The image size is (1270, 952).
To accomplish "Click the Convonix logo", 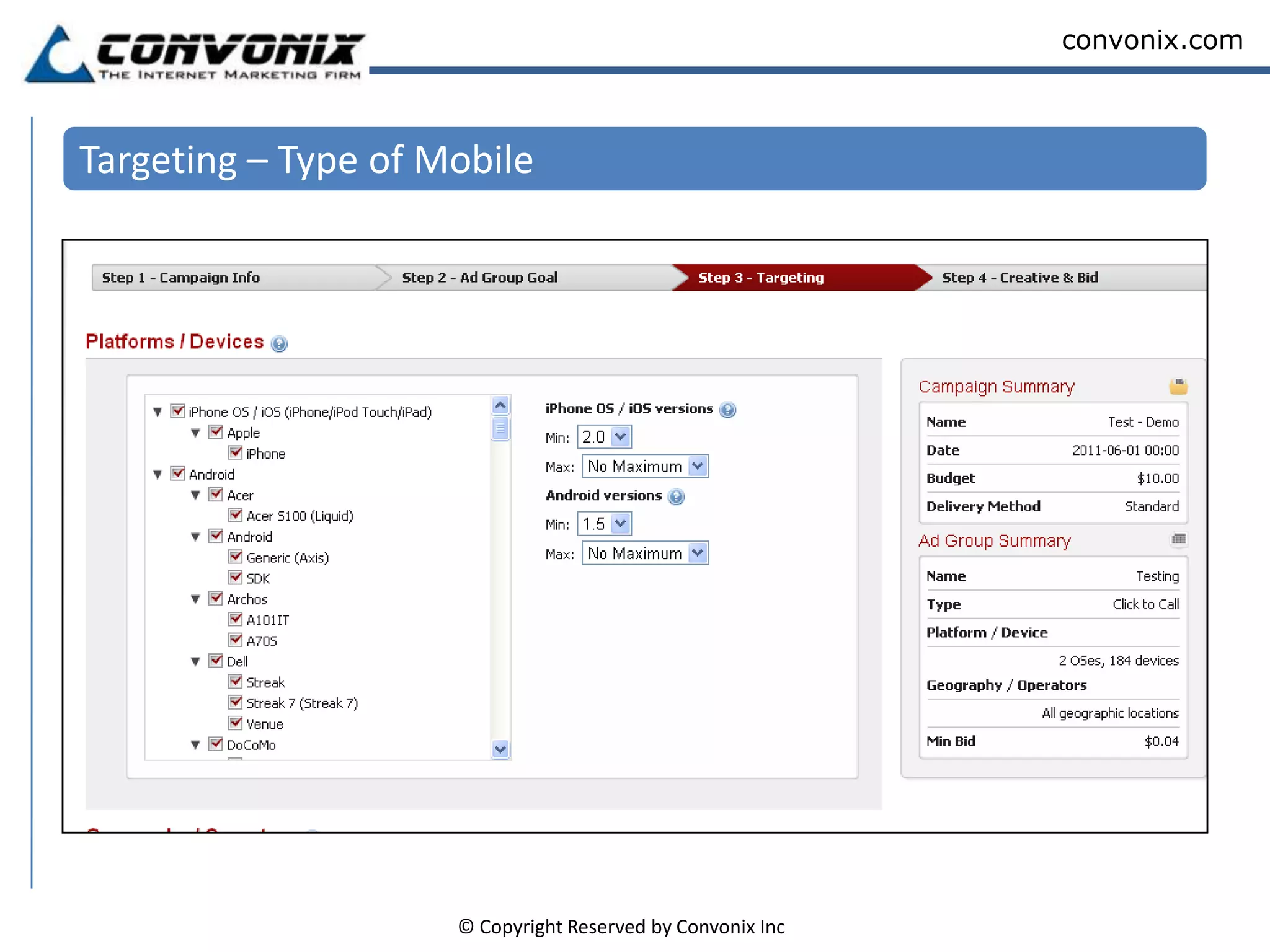I will point(195,54).
